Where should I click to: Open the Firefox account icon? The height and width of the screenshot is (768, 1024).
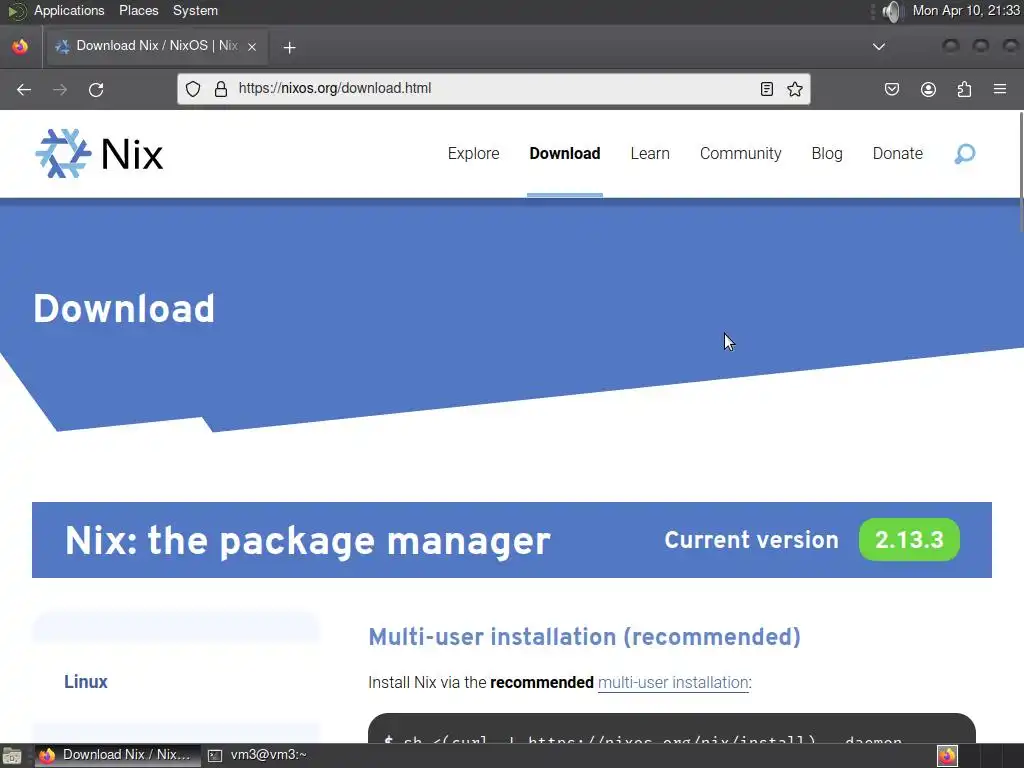click(928, 89)
